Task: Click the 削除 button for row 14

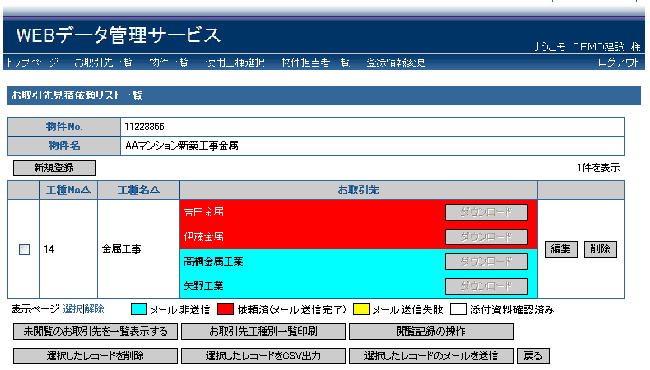Action: point(600,249)
